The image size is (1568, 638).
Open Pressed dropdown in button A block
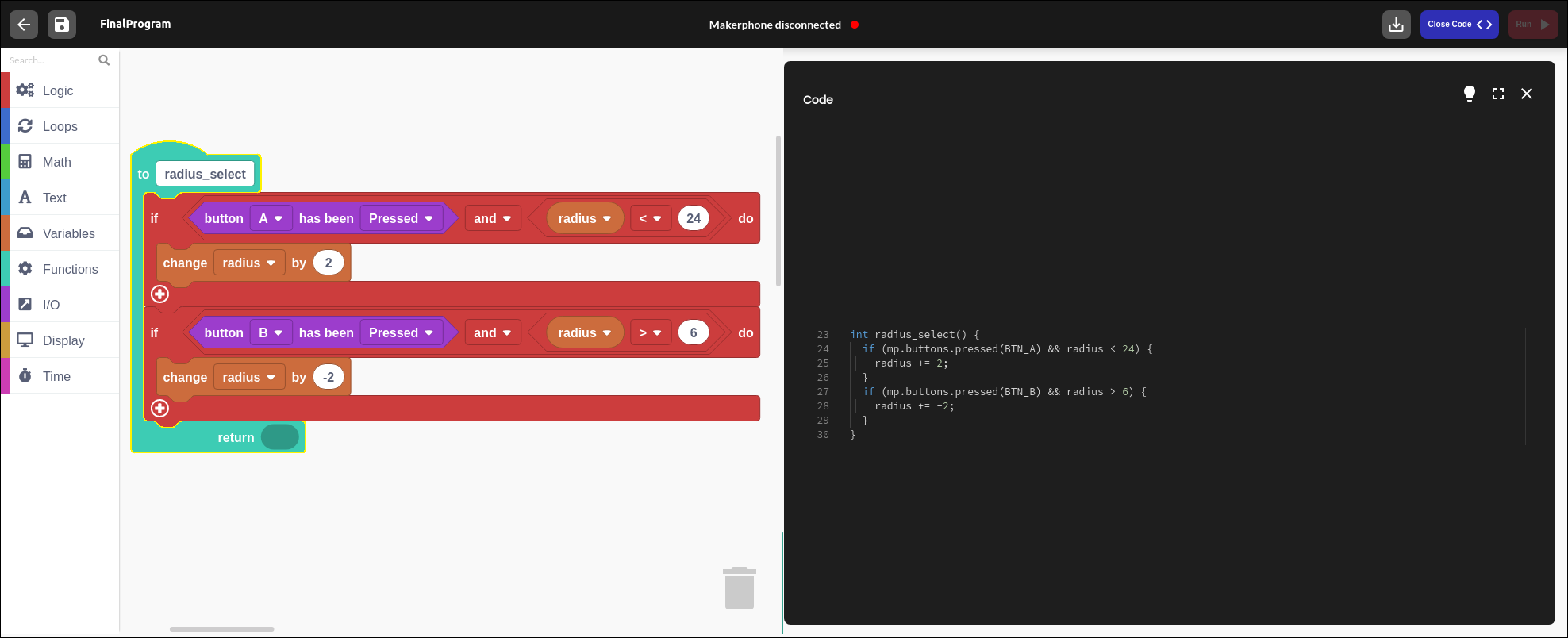[x=402, y=218]
